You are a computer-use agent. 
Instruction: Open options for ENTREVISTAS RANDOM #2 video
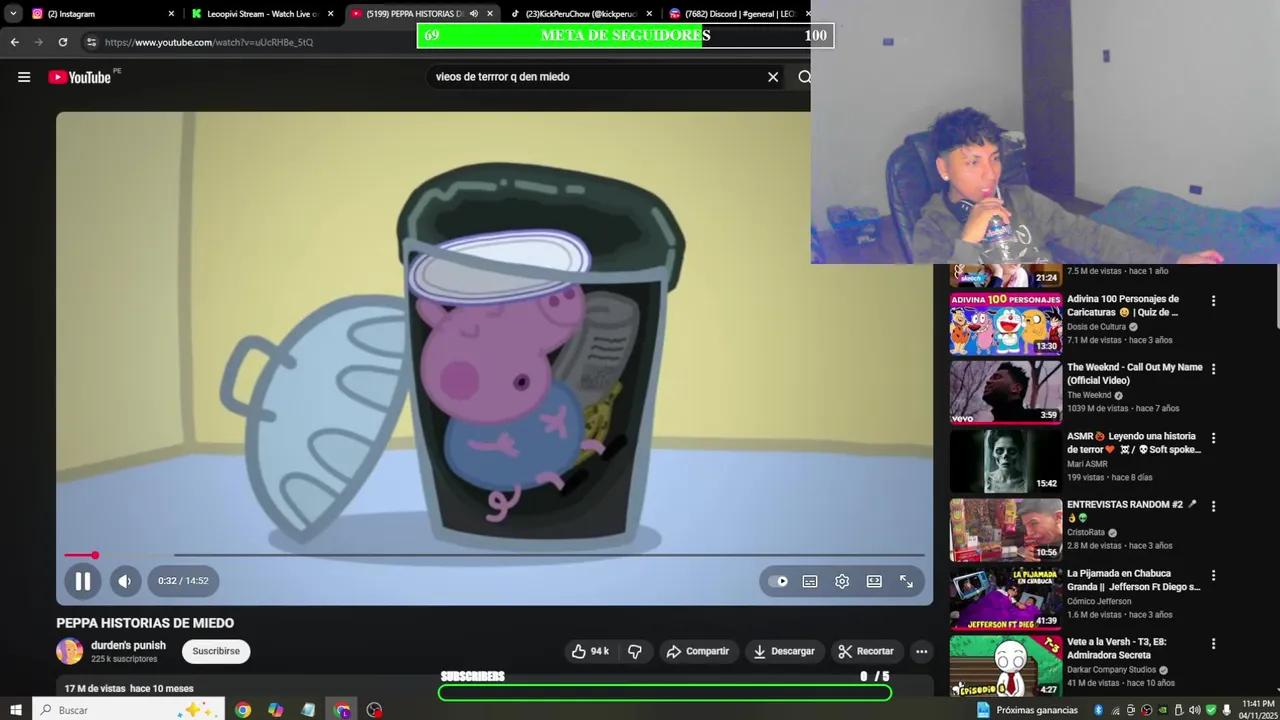tap(1213, 507)
